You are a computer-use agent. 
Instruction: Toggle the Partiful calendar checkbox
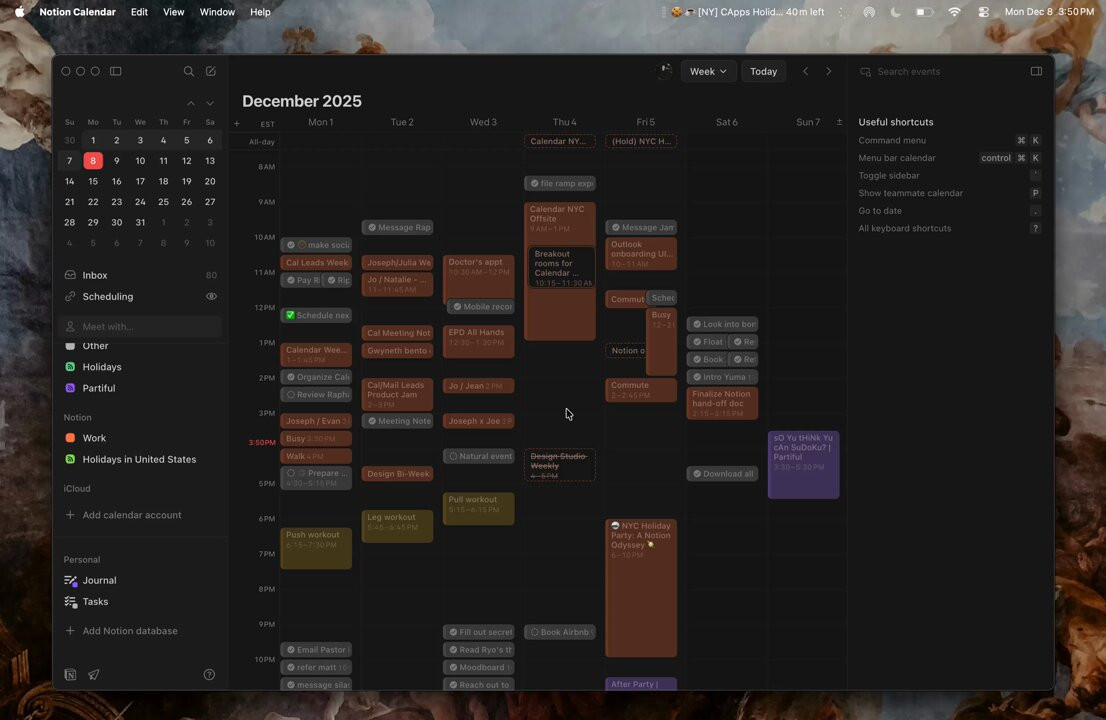pos(70,388)
